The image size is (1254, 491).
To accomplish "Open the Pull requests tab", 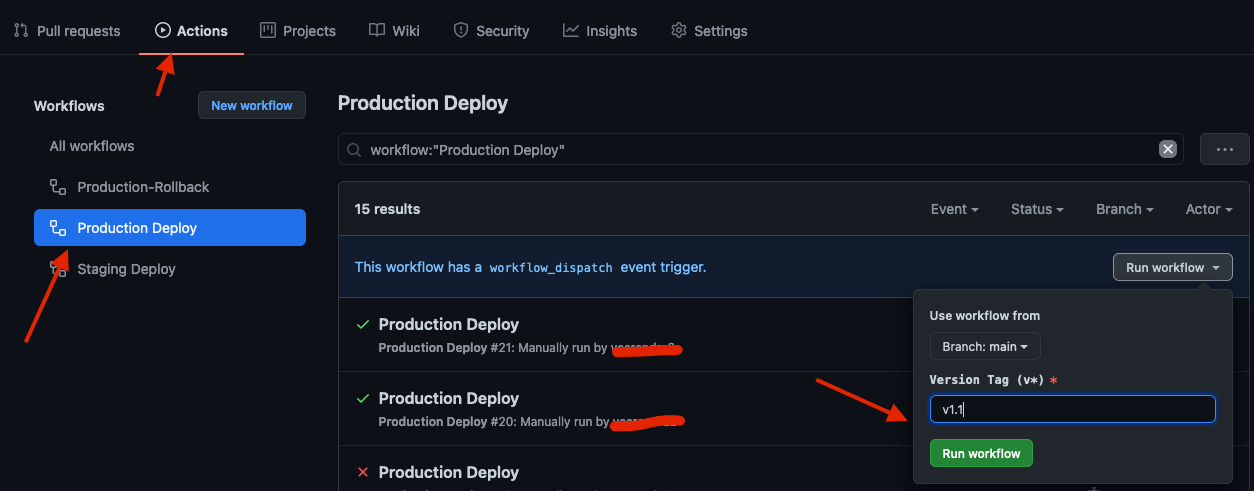I will 67,31.
